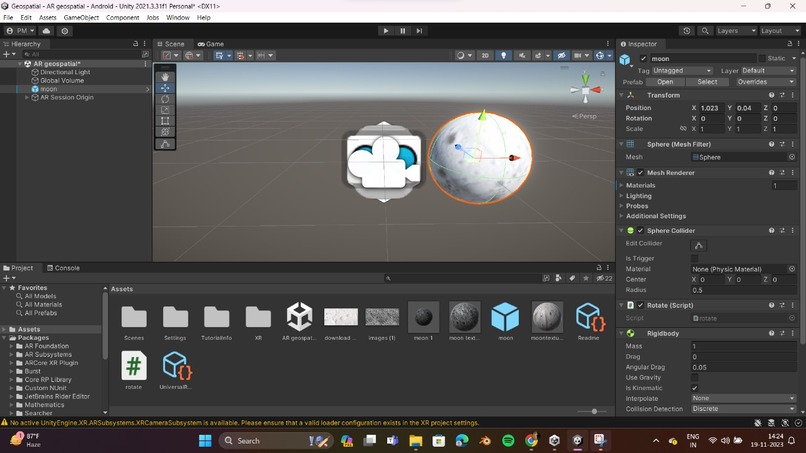Open the Assets menu
The height and width of the screenshot is (453, 806).
coord(47,17)
